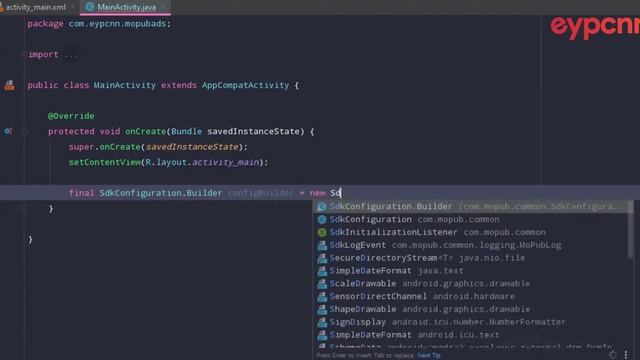Expand the folded import statements
The width and height of the screenshot is (640, 360).
(x=24, y=54)
